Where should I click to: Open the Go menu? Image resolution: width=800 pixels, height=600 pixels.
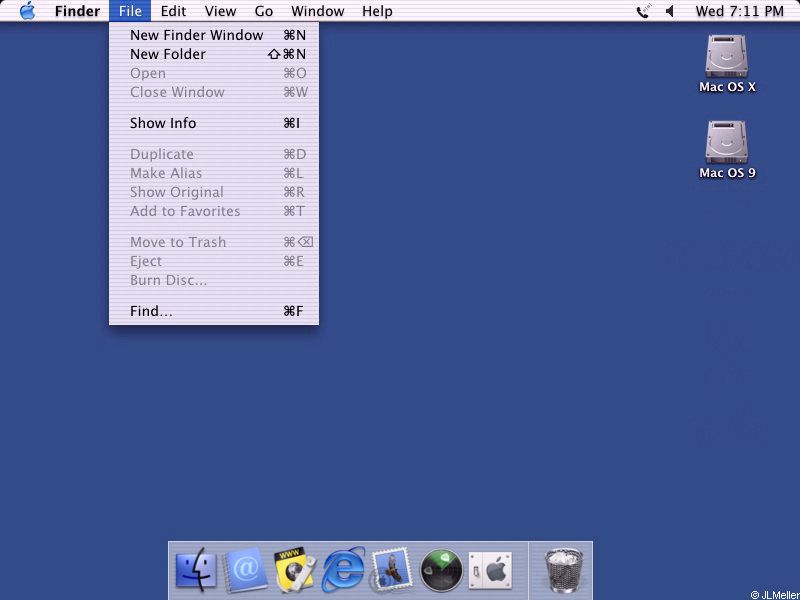coord(263,11)
